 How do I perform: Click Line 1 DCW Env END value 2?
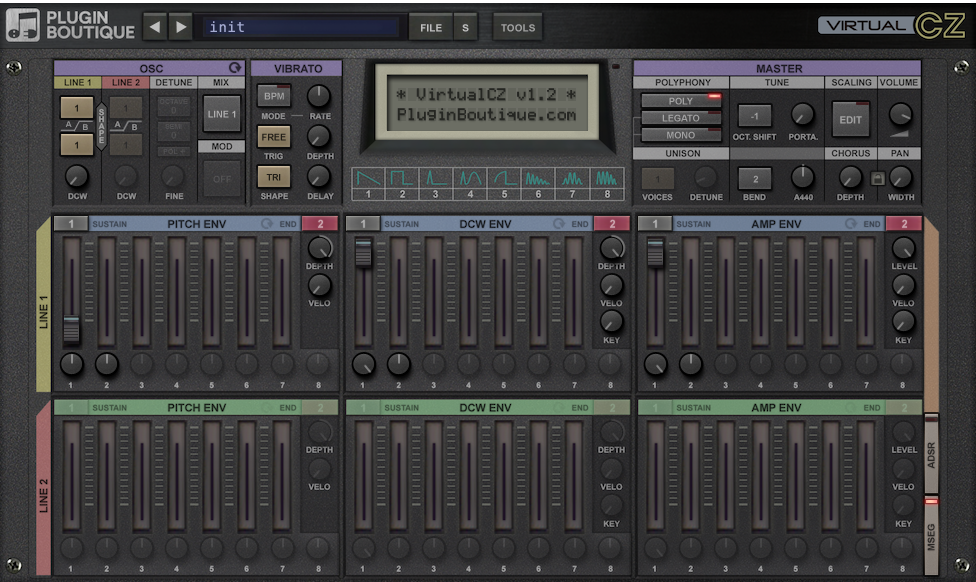pos(612,223)
